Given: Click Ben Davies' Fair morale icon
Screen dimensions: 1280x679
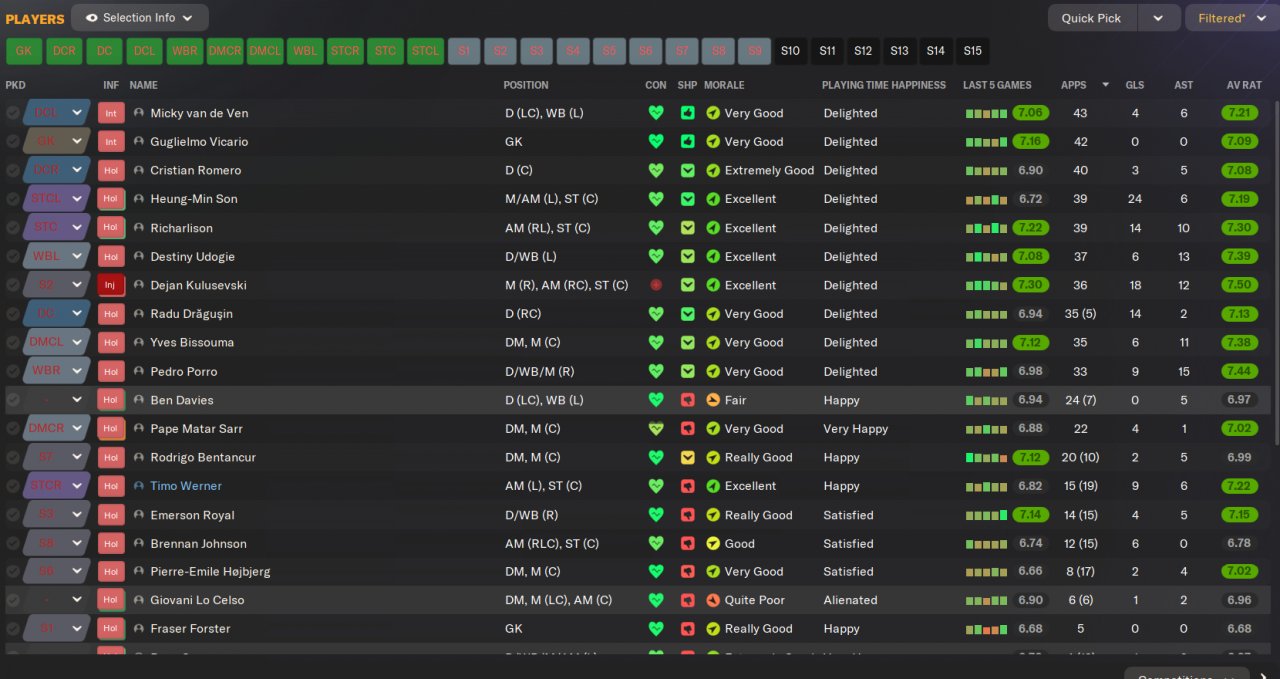Looking at the screenshot, I should pyautogui.click(x=712, y=400).
